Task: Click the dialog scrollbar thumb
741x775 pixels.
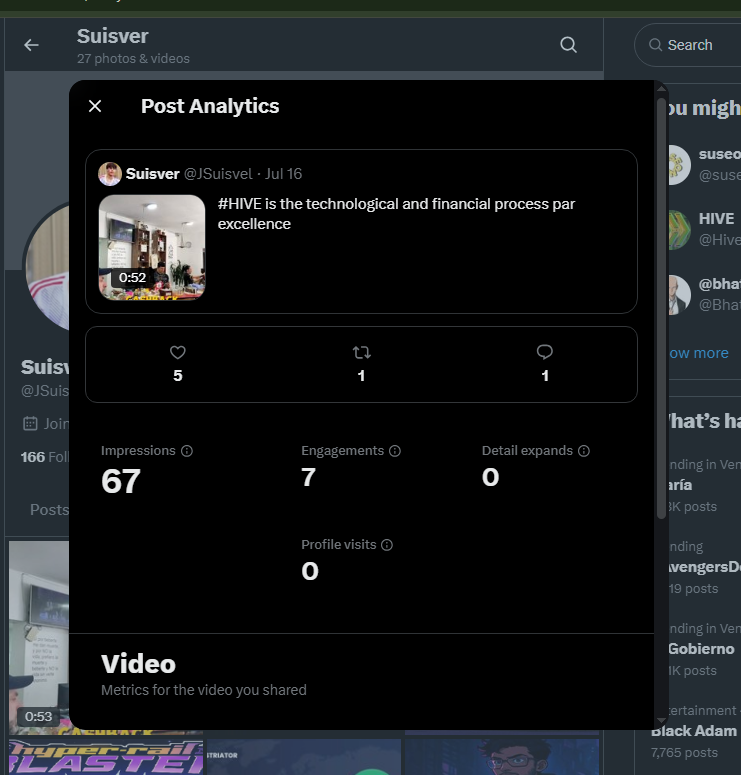Action: tap(661, 309)
